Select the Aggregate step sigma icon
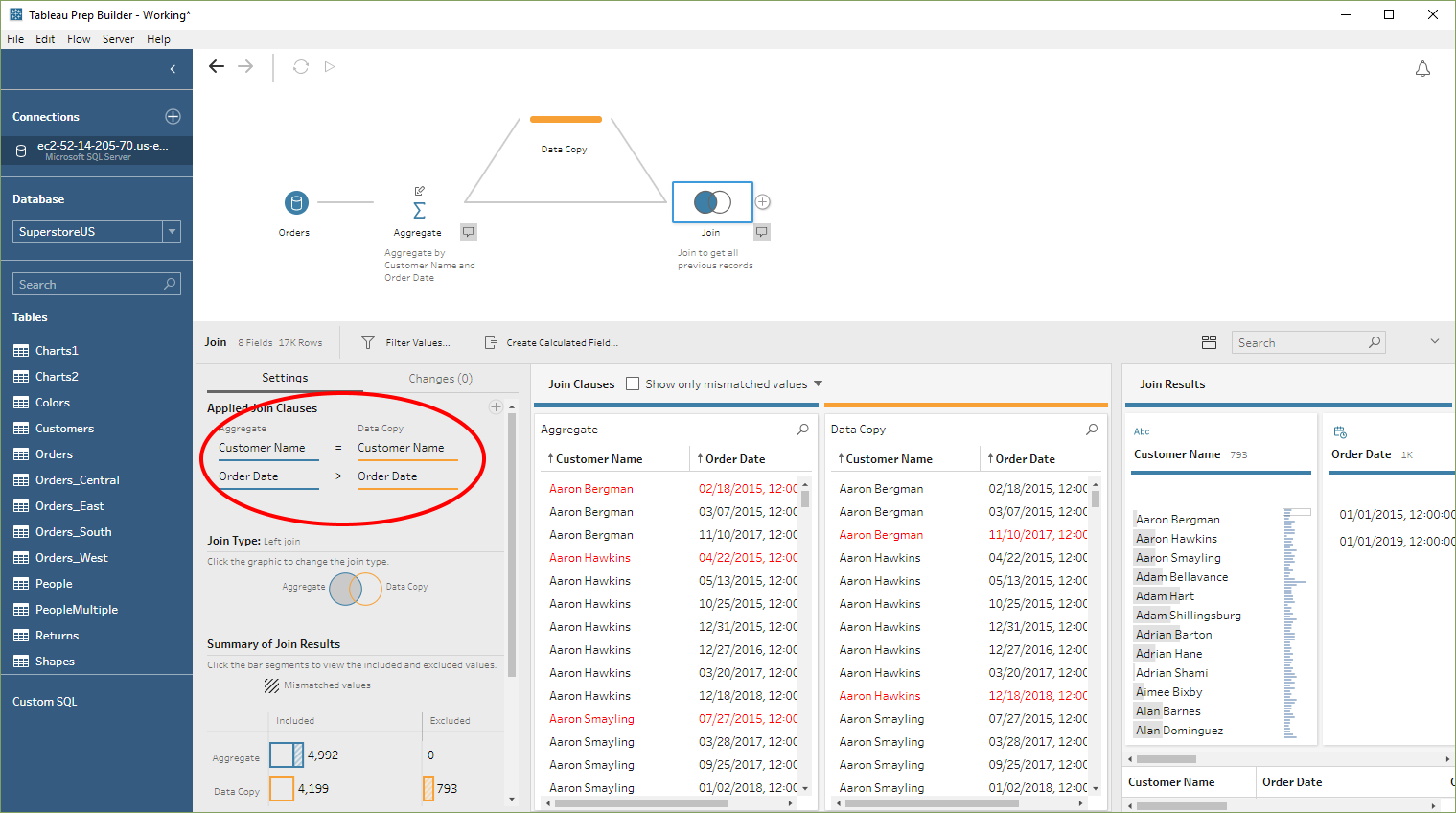1456x813 pixels. [419, 210]
